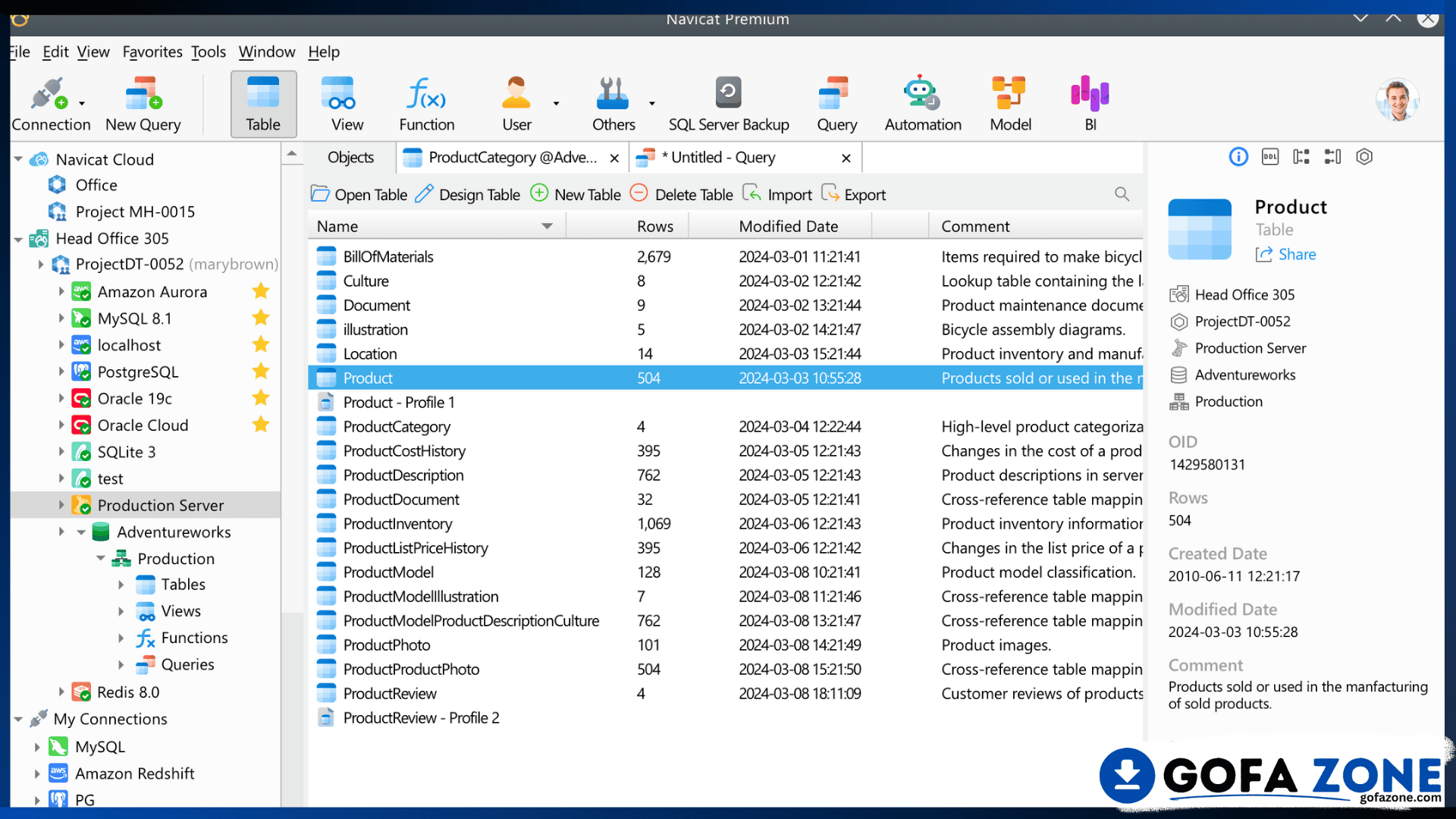This screenshot has height=819, width=1456.
Task: Click the Query toolbar icon
Action: pyautogui.click(x=836, y=105)
